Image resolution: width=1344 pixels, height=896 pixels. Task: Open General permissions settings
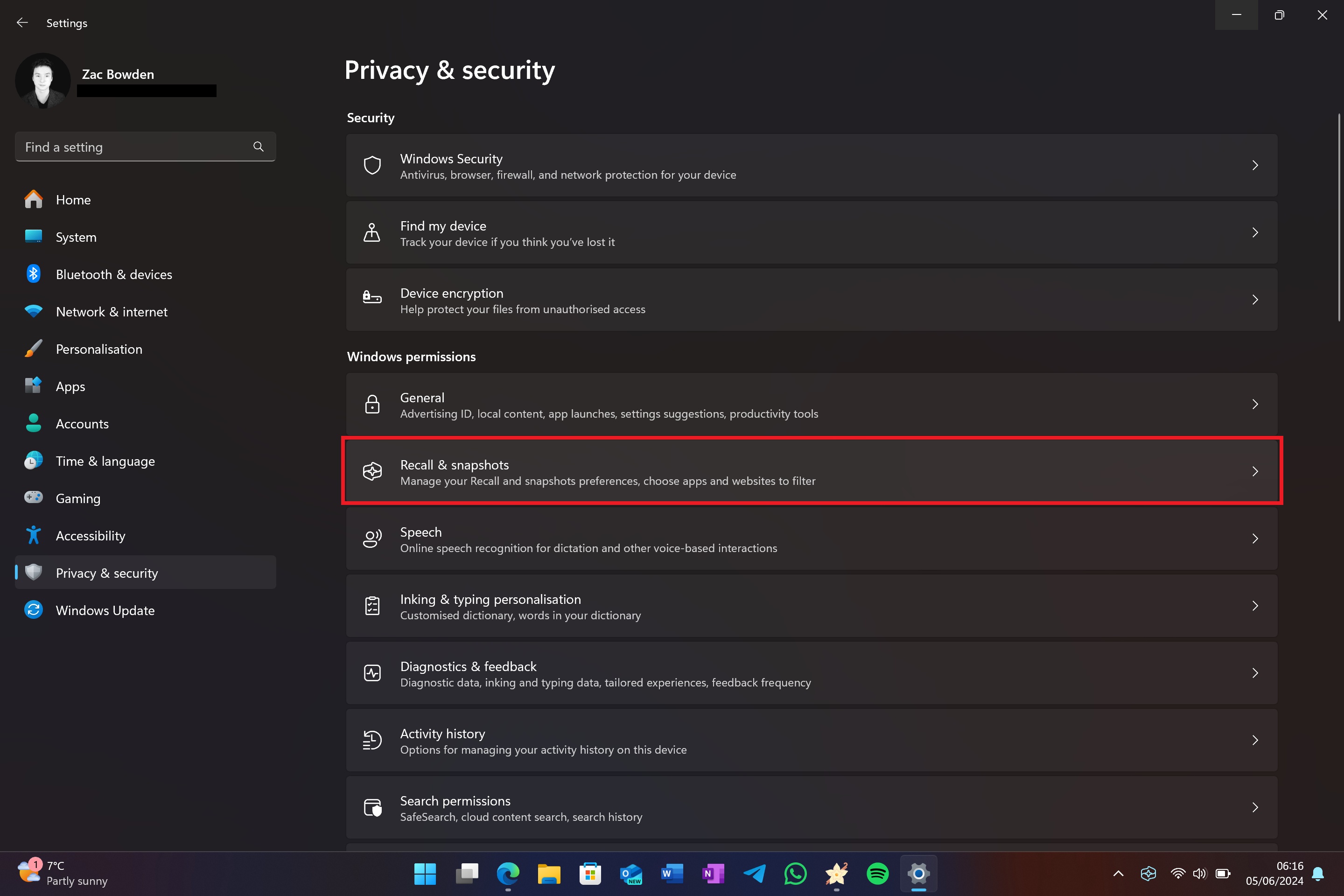click(x=811, y=404)
